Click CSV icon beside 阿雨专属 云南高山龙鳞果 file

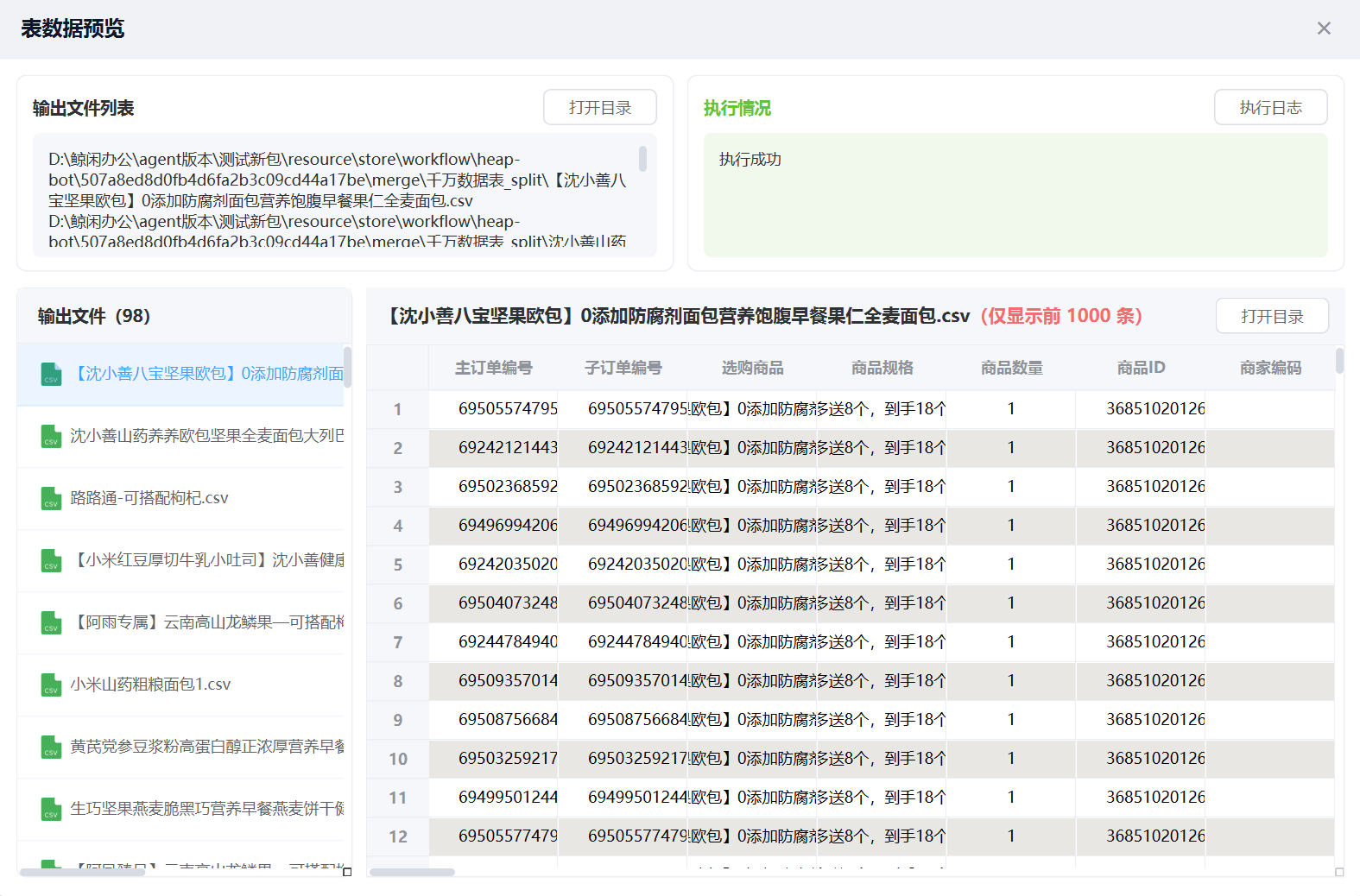point(51,623)
